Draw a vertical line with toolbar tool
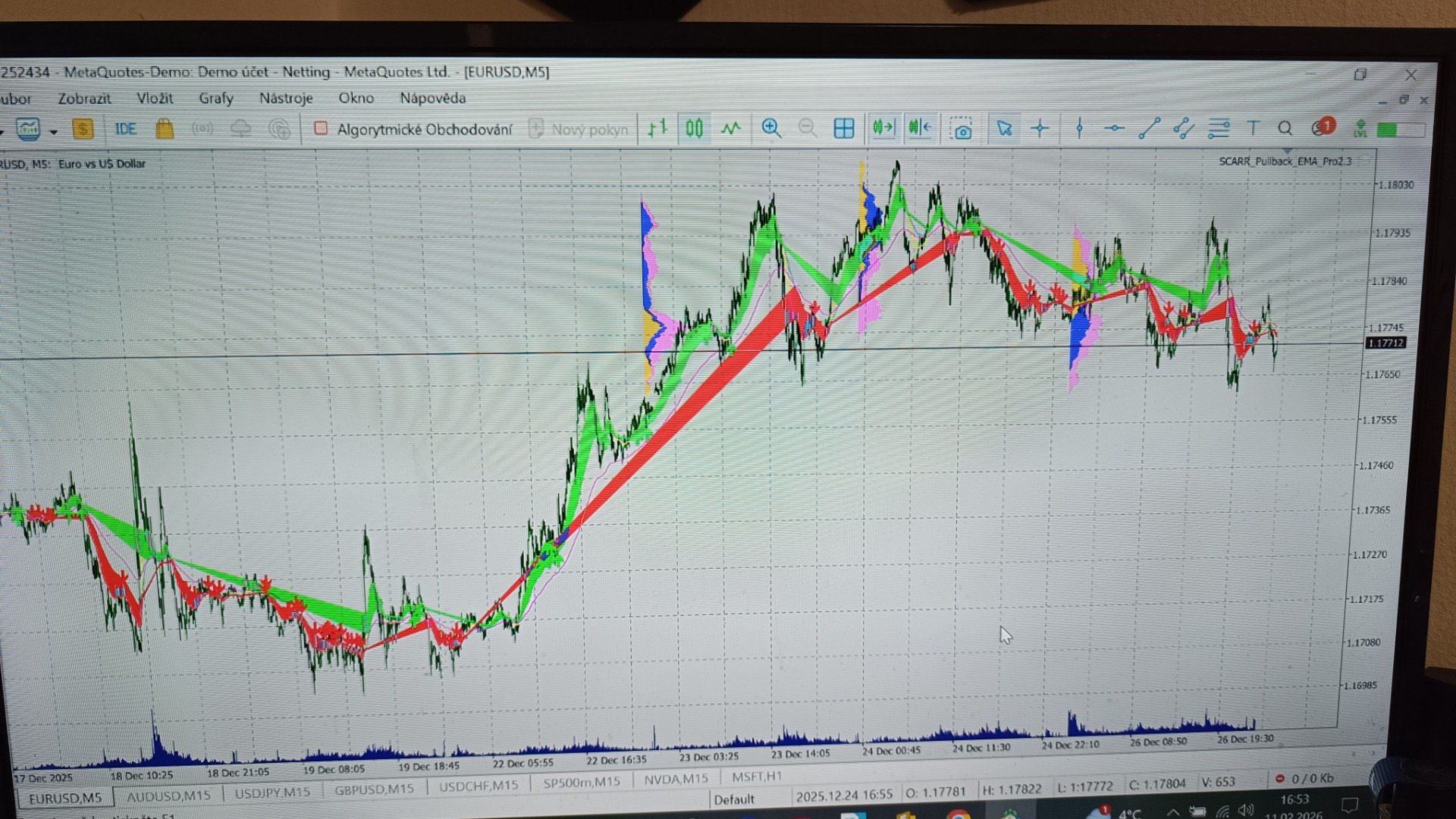 [1079, 128]
